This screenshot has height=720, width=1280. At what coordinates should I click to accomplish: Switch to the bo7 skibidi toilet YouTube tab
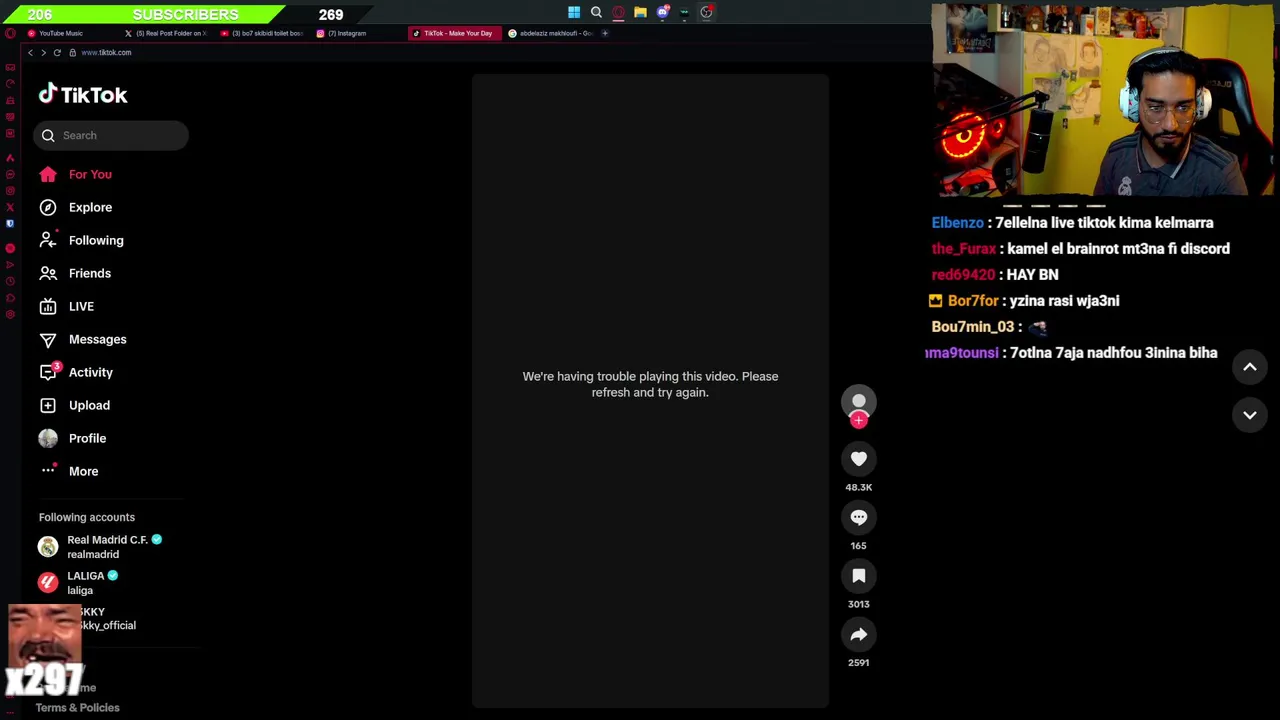tap(264, 33)
